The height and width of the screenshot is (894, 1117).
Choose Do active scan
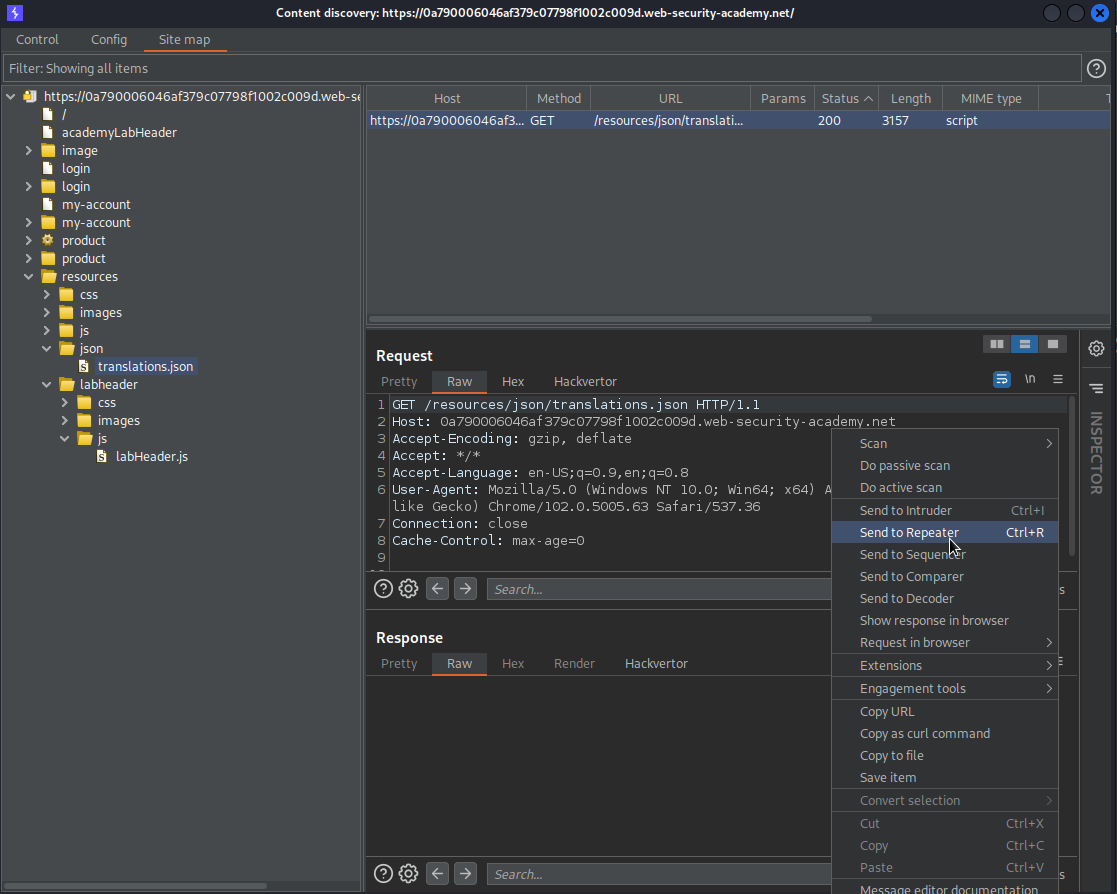coord(945,487)
